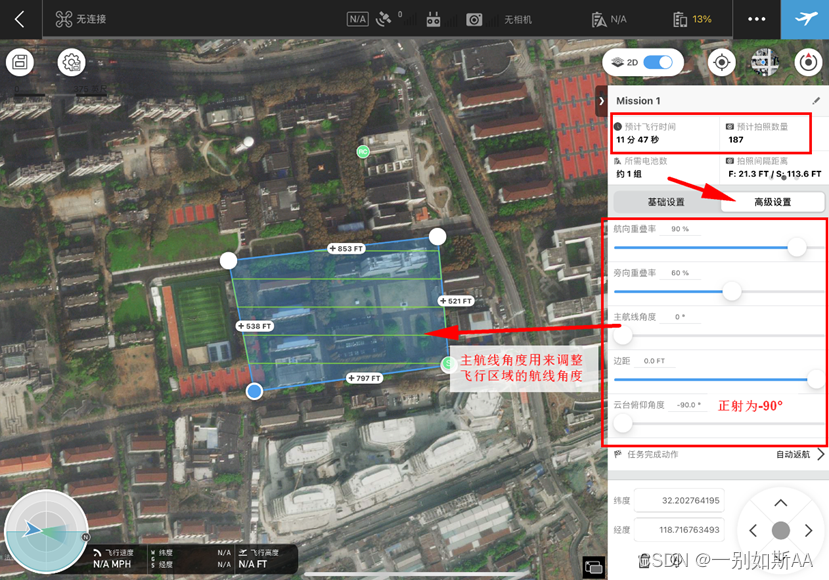Screen dimensions: 829x580
Task: Open the mission settings gear icon
Action: (x=71, y=63)
